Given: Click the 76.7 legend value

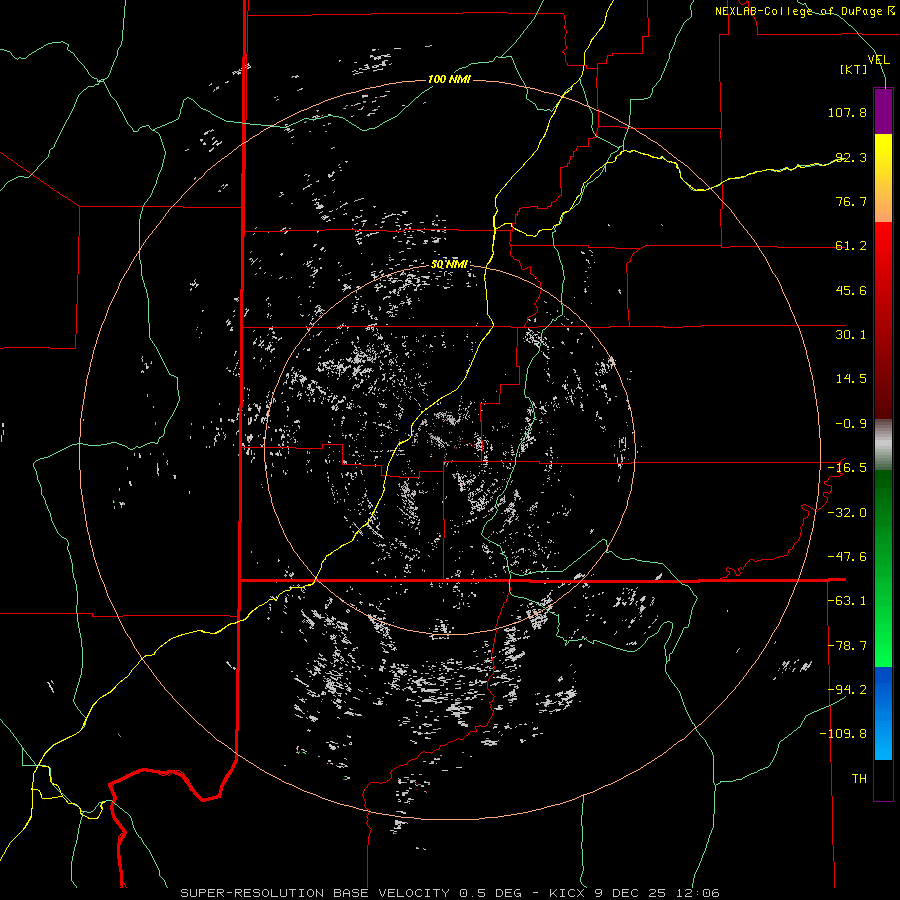Looking at the screenshot, I should click(x=851, y=201).
